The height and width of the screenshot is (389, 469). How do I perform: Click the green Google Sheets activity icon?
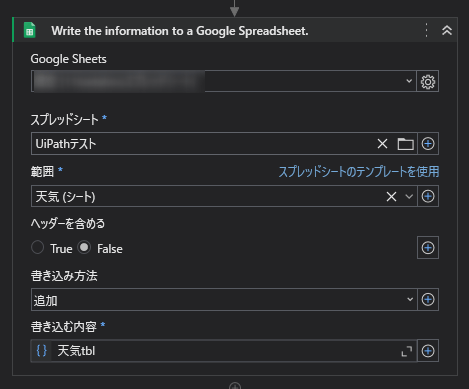tap(30, 30)
